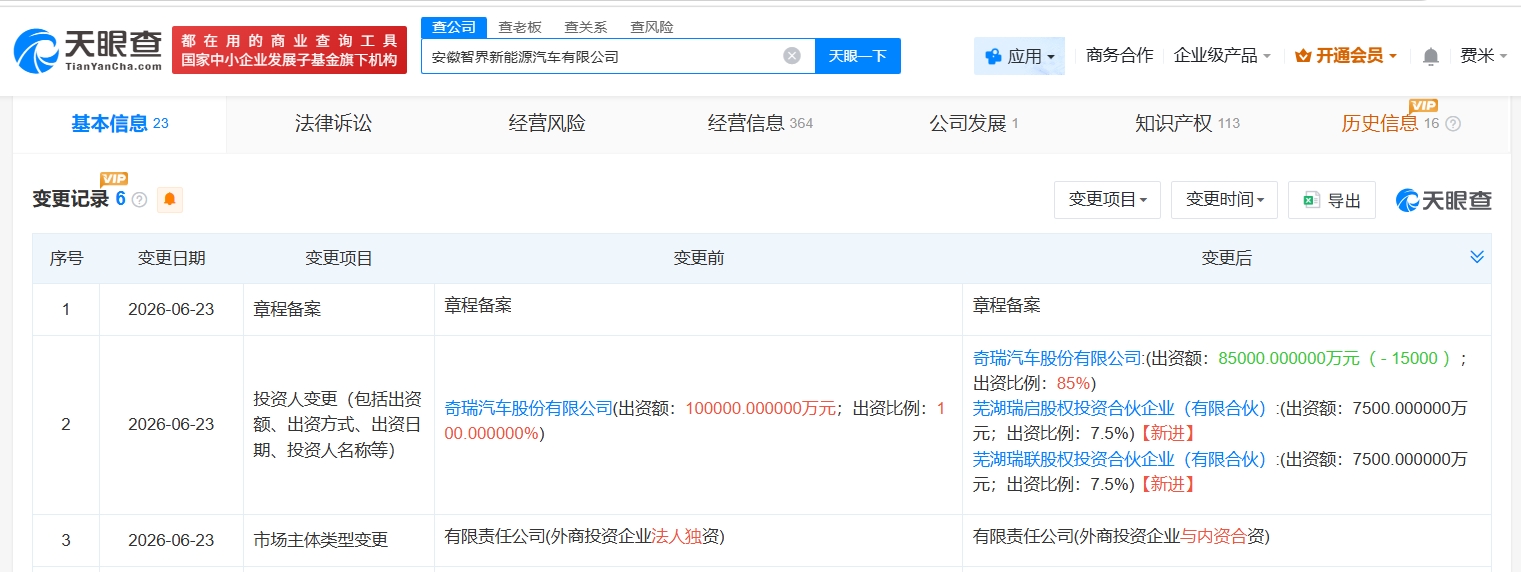Click the 变更前 column header
Image resolution: width=1521 pixels, height=572 pixels.
(699, 258)
